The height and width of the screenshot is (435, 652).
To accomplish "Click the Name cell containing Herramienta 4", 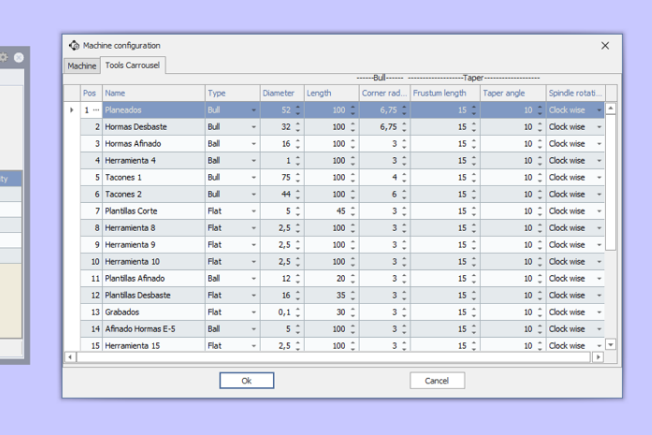I will tap(152, 160).
